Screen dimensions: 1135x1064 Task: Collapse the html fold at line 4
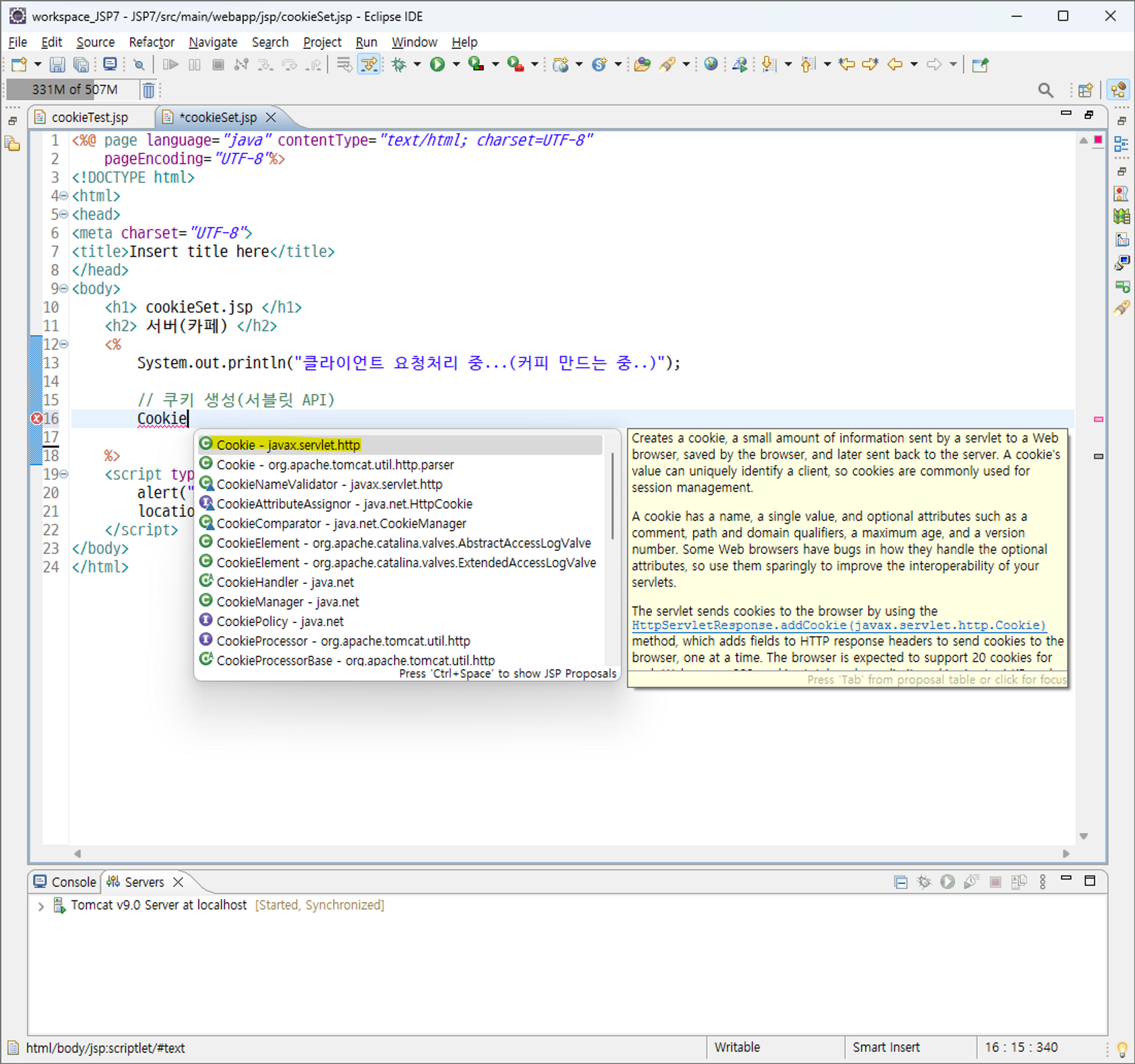coord(65,196)
